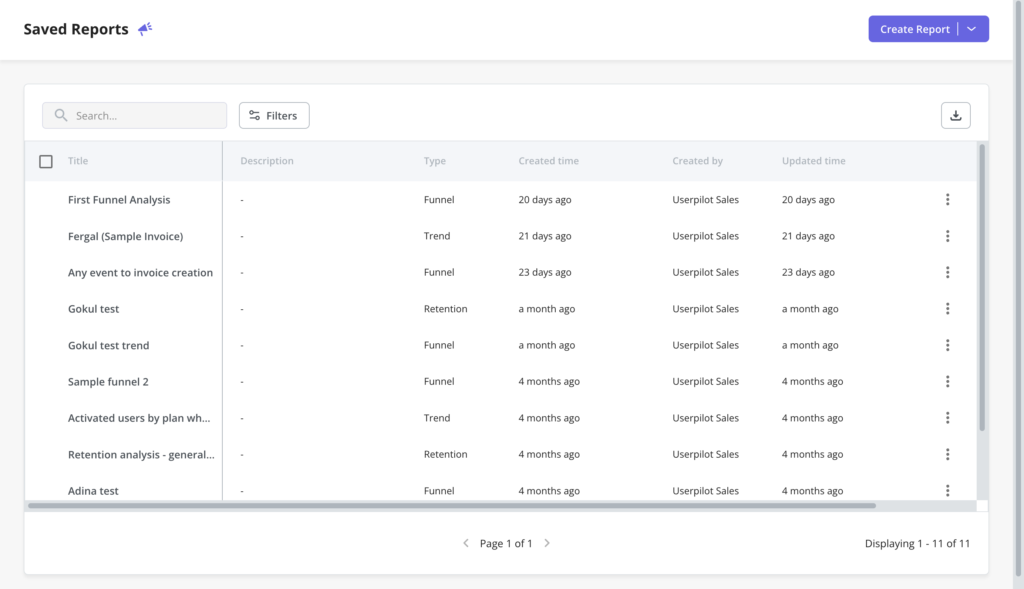Screen dimensions: 1024x589
Task: Toggle the select-all checkbox in table header
Action: pyautogui.click(x=46, y=161)
